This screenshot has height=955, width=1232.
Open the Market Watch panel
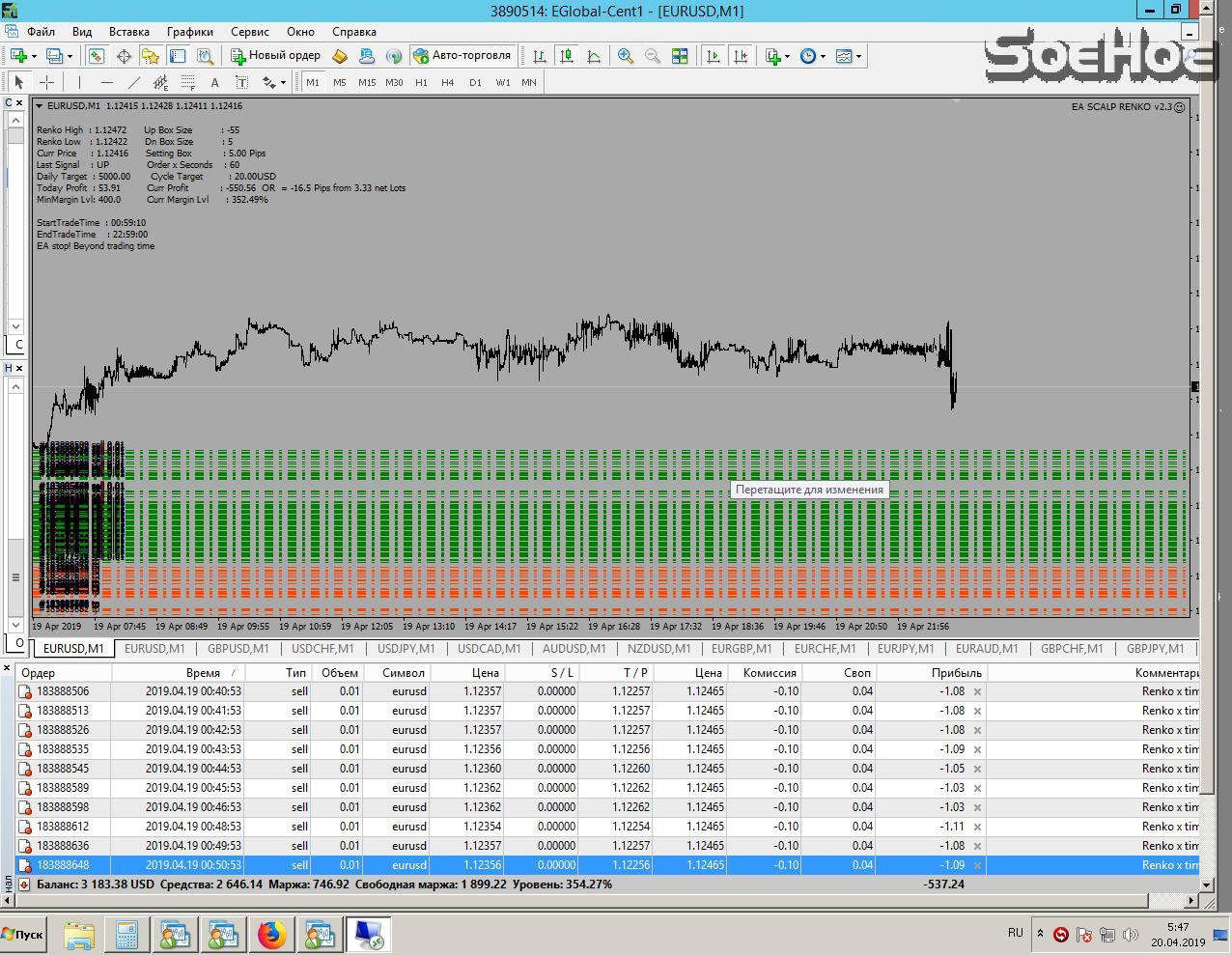pyautogui.click(x=97, y=56)
